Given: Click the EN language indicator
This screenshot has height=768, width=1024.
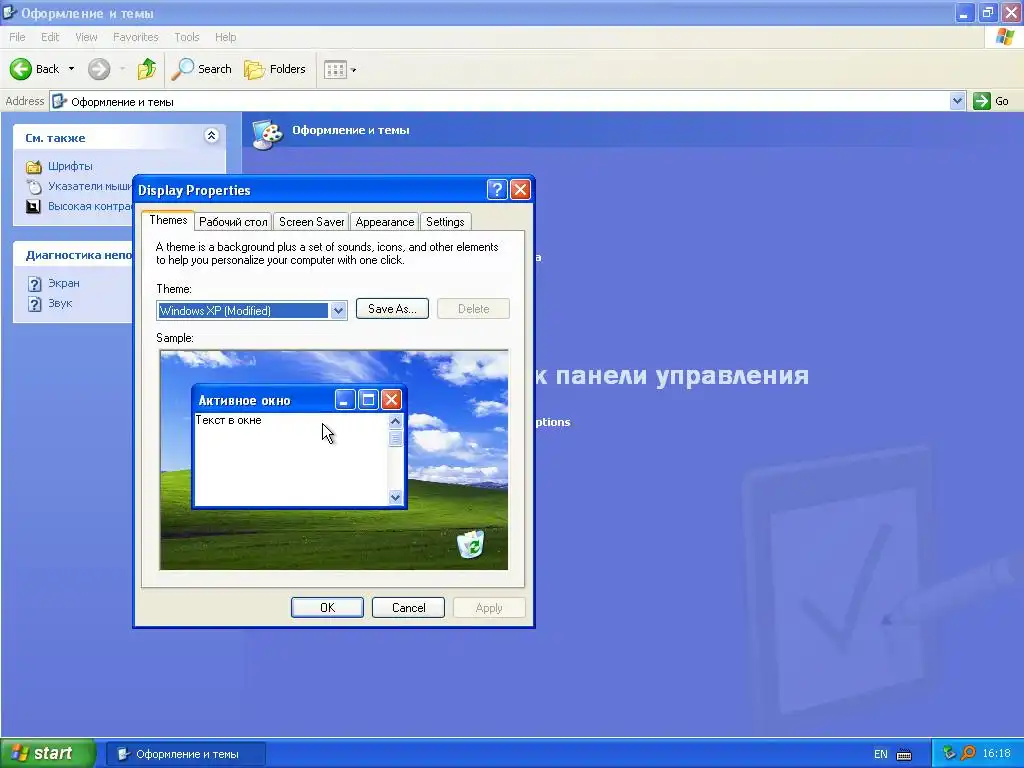Looking at the screenshot, I should (x=880, y=754).
